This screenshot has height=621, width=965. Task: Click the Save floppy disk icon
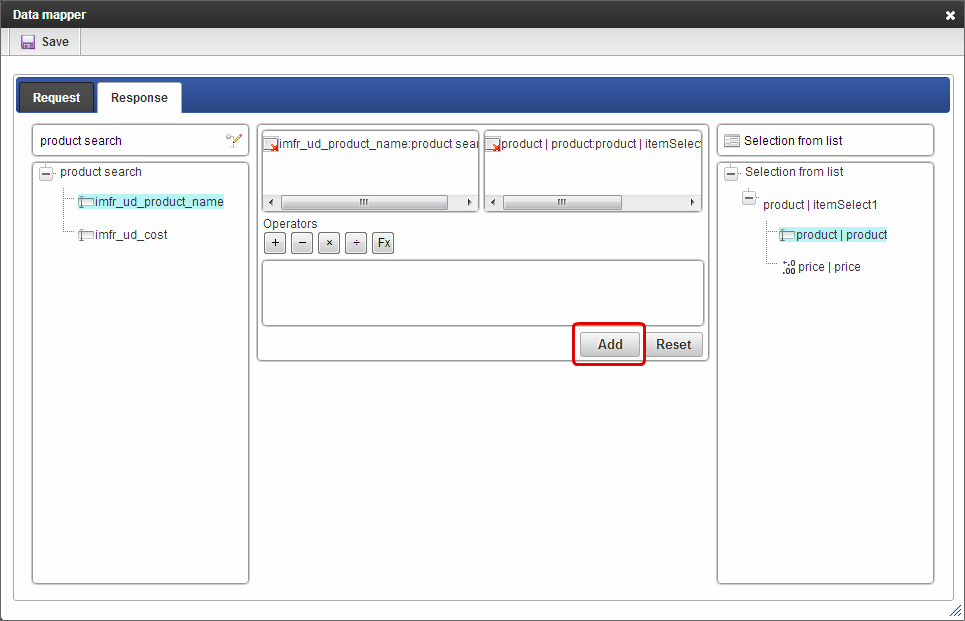[x=28, y=42]
